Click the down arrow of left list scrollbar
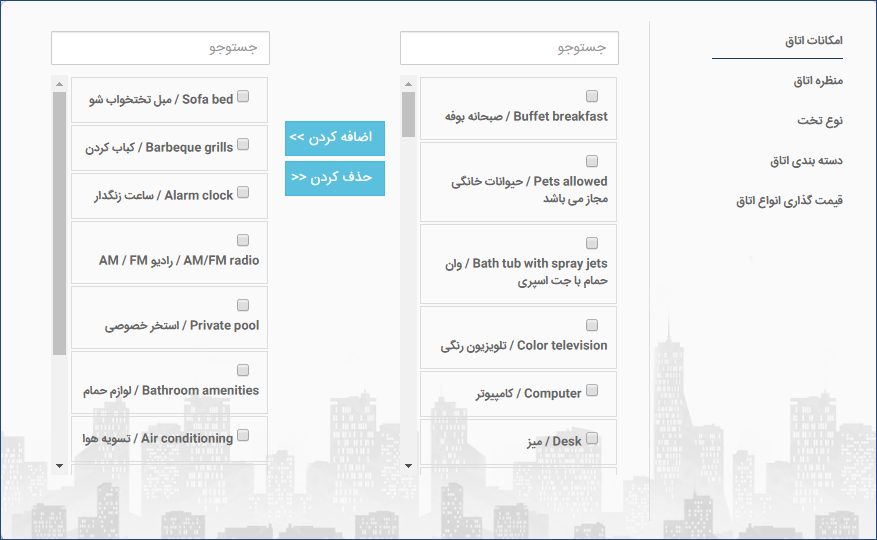 click(x=59, y=466)
